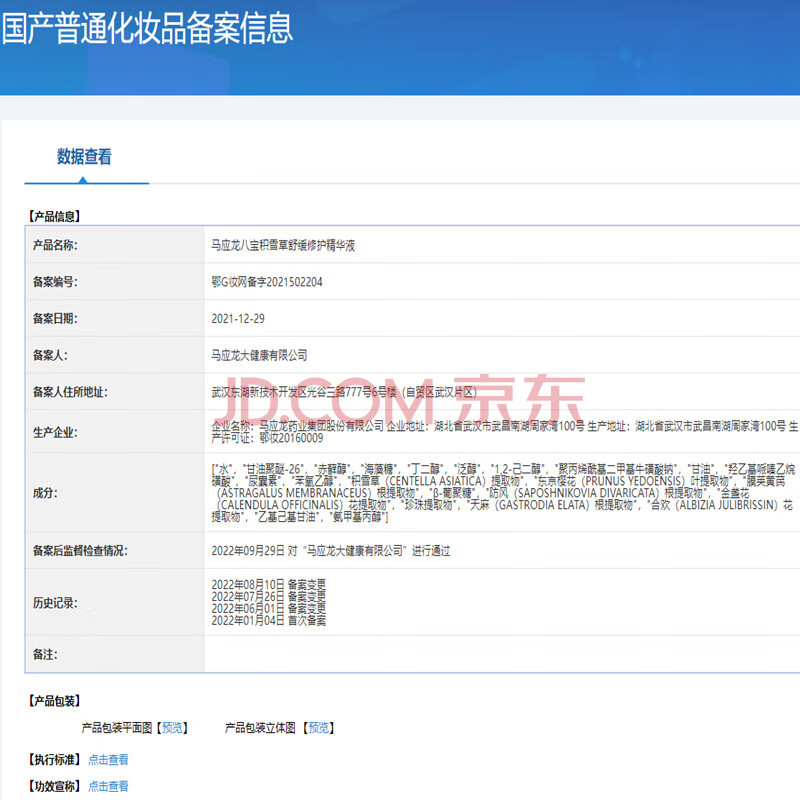Screen dimensions: 800x800
Task: Click the empty 备注 value cell
Action: (x=500, y=654)
